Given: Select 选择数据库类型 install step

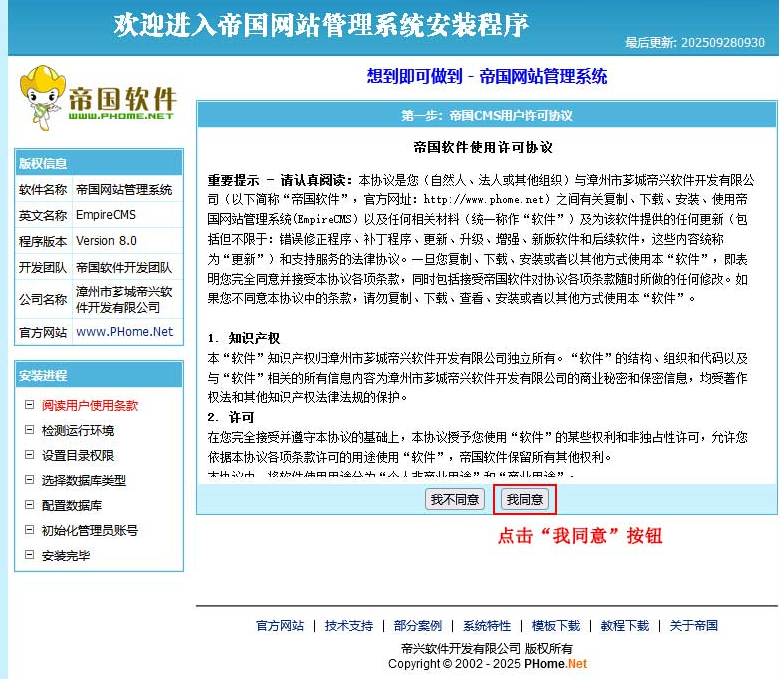Looking at the screenshot, I should tap(83, 481).
